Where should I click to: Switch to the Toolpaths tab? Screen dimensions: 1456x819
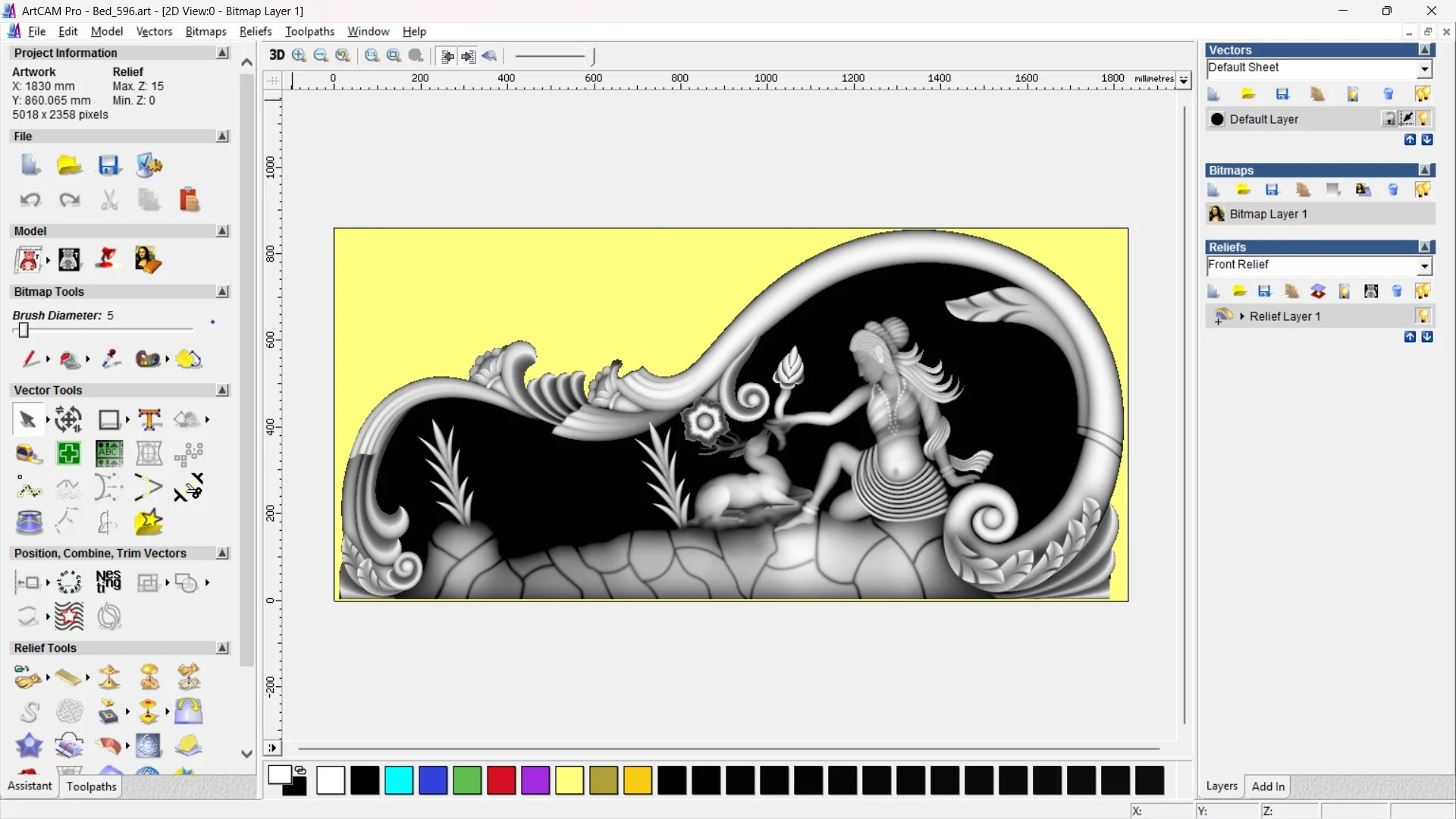click(x=91, y=786)
